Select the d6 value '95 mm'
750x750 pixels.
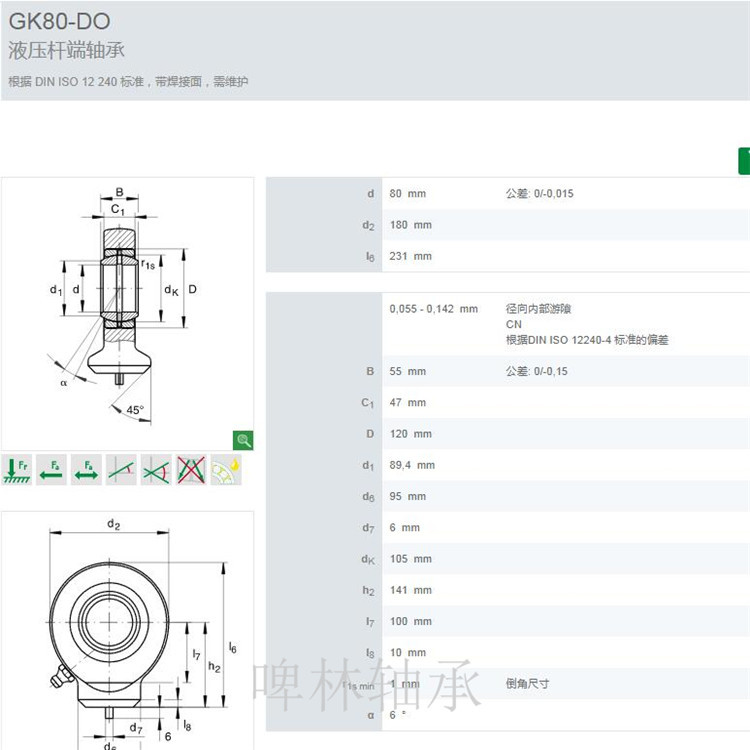pyautogui.click(x=408, y=496)
